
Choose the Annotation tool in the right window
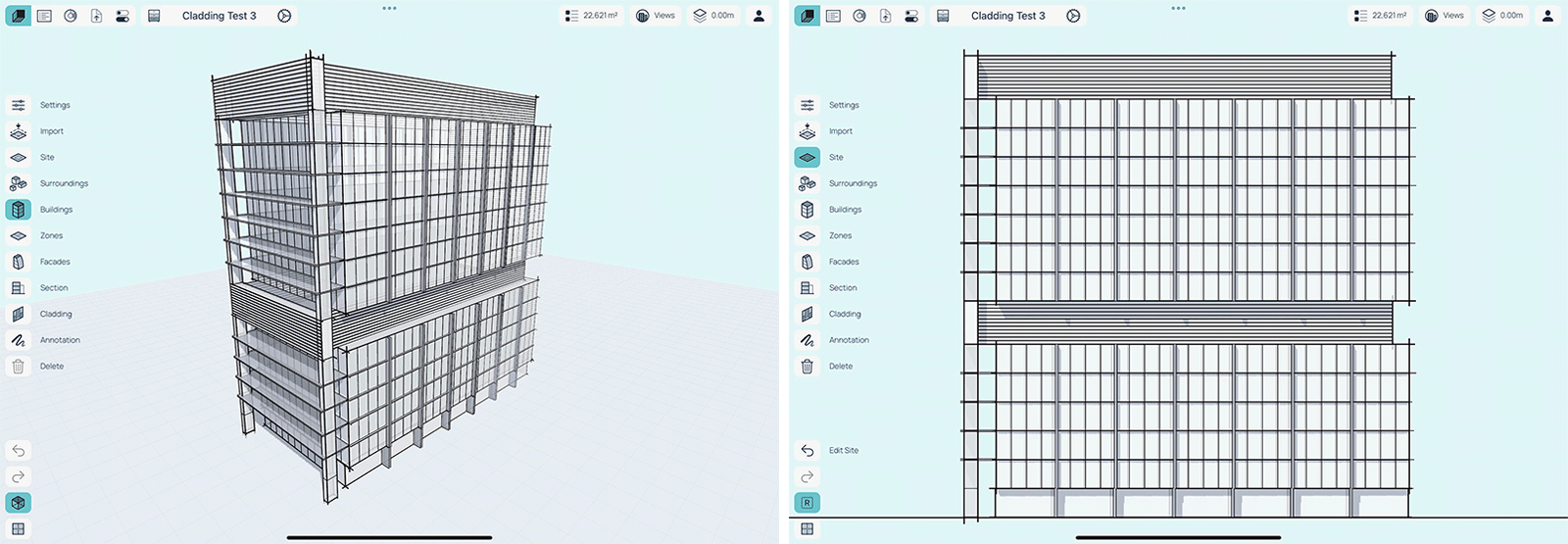[x=808, y=340]
